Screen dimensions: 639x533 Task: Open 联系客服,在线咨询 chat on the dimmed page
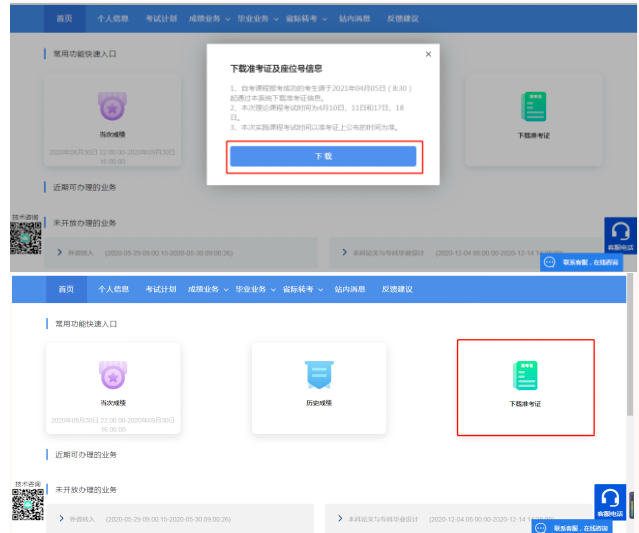tap(582, 262)
